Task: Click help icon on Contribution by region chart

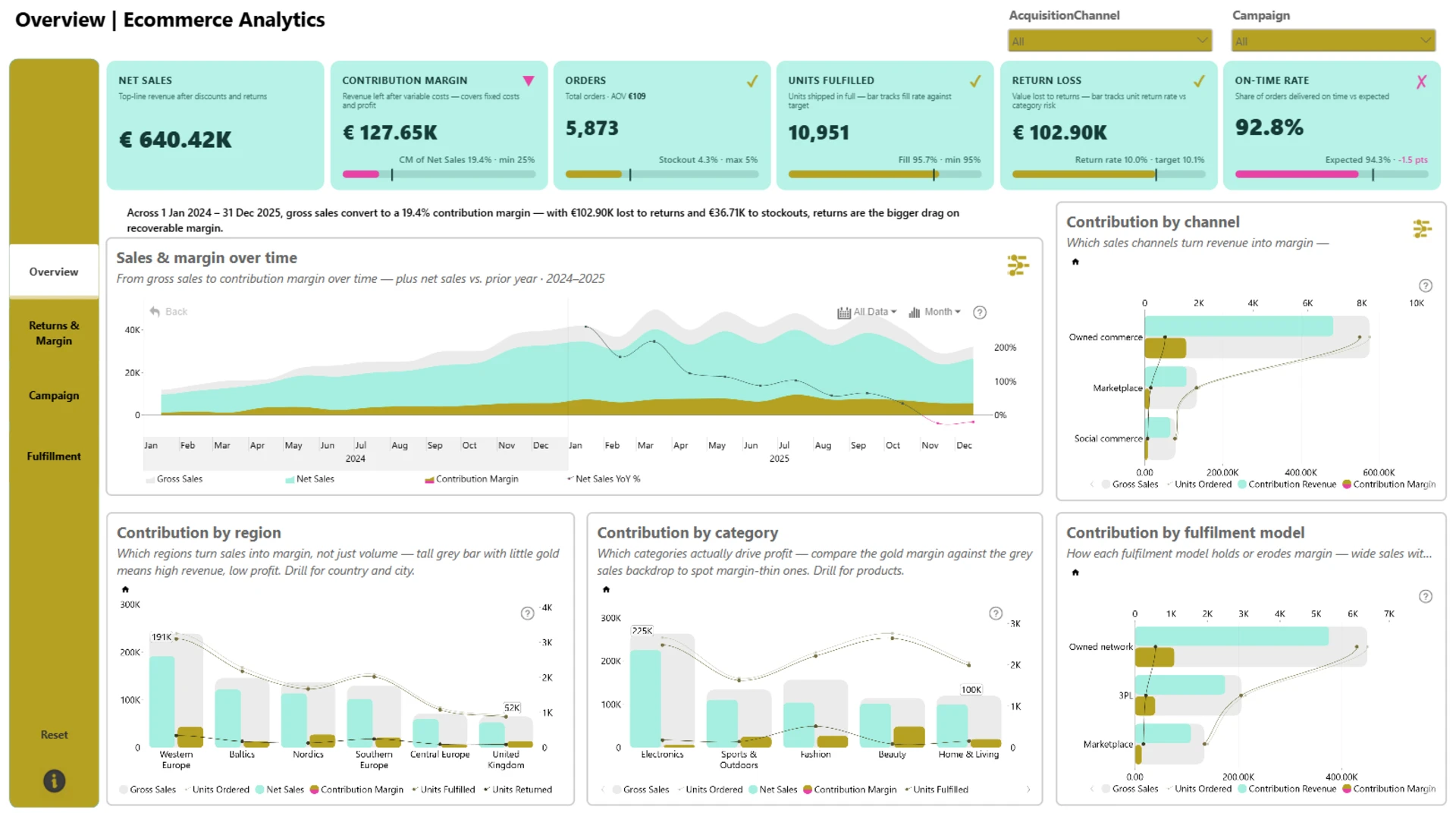Action: click(528, 613)
